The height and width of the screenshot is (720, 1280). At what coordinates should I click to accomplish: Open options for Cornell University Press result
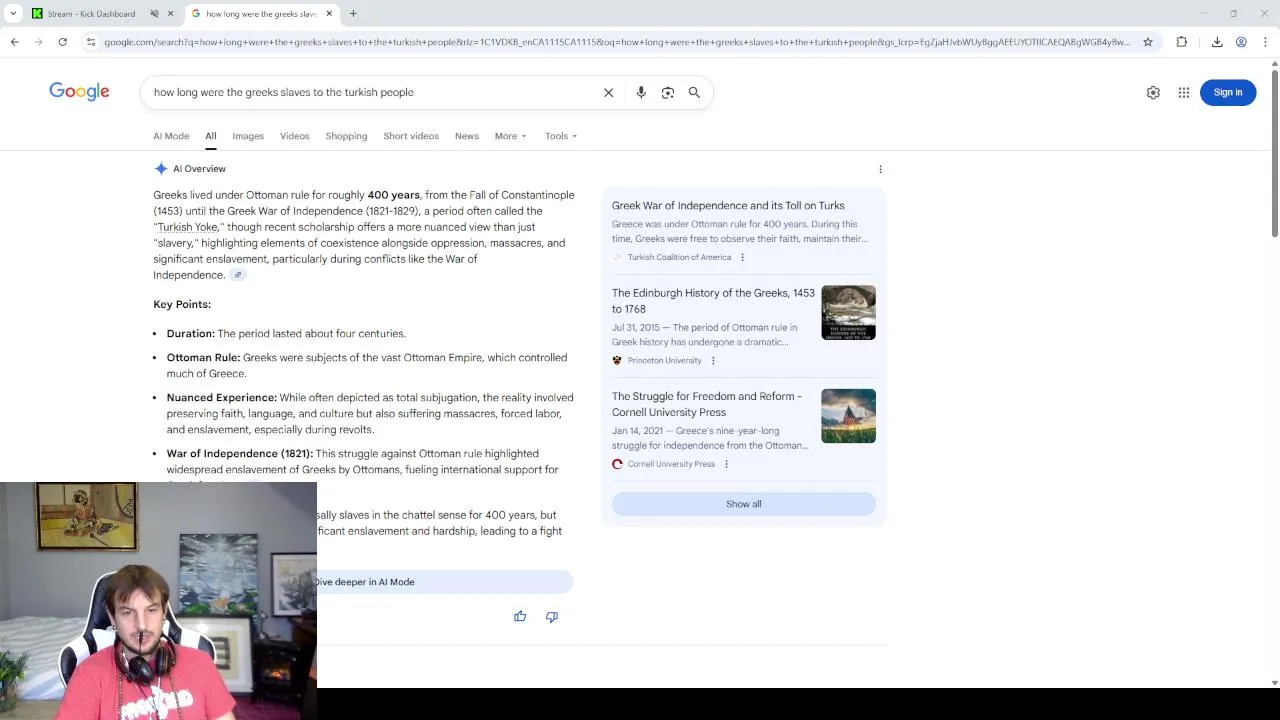726,464
